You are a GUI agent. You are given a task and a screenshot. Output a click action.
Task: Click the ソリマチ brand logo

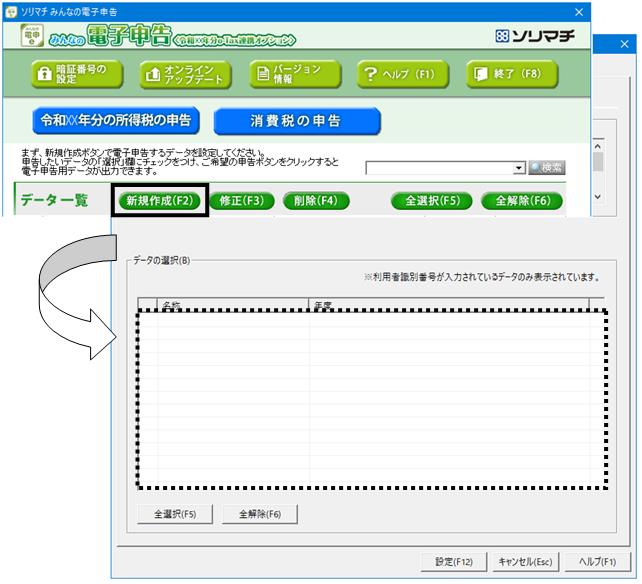tap(535, 36)
